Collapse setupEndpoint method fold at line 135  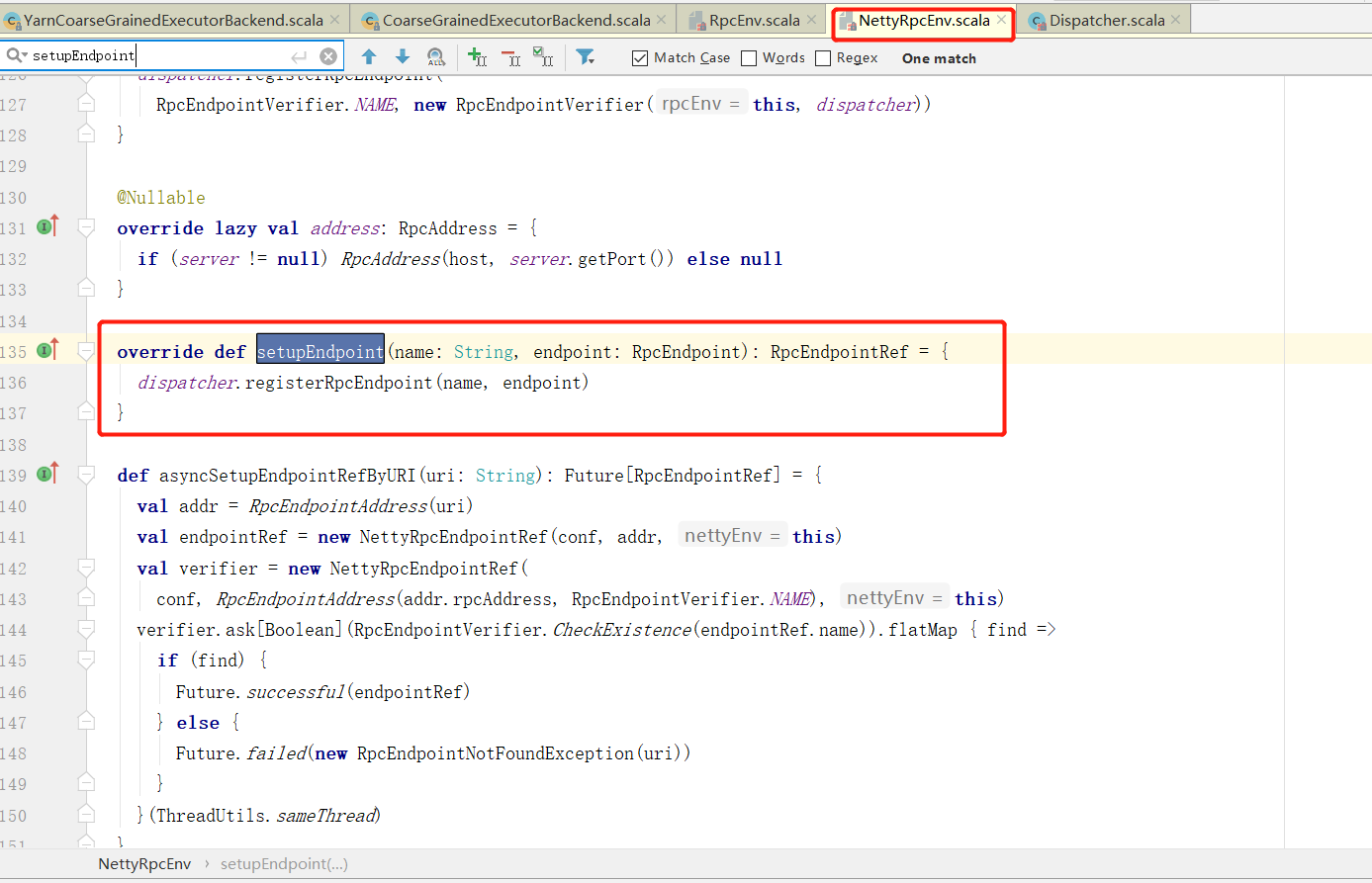[x=86, y=352]
